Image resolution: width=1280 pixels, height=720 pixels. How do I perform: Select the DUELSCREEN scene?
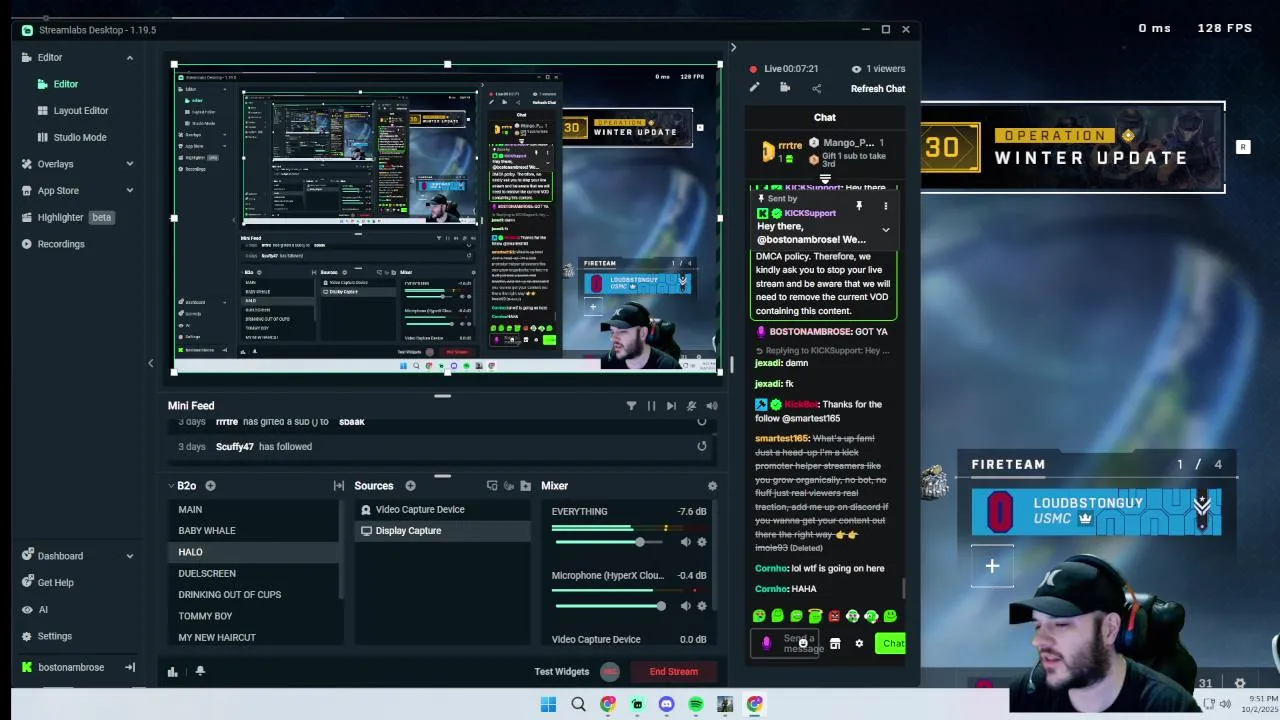[255, 574]
